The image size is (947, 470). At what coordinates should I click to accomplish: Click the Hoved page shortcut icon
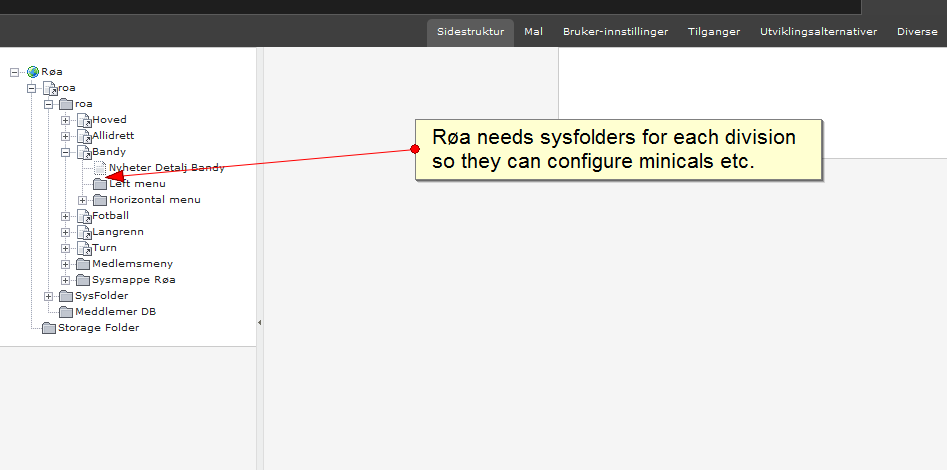pos(84,120)
